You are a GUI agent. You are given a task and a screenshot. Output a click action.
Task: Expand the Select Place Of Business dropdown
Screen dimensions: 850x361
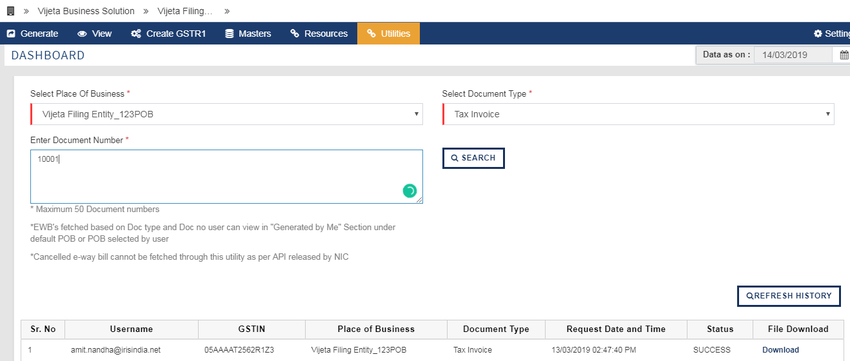[x=227, y=114]
